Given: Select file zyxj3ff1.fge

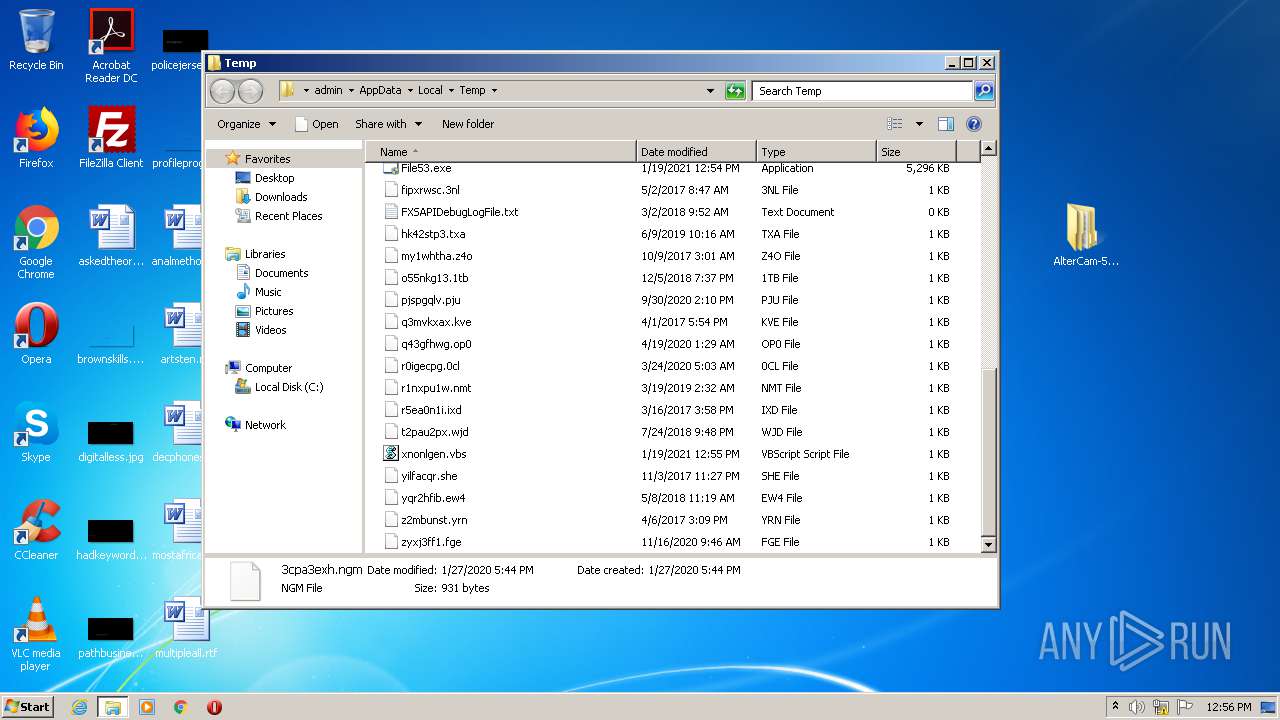Looking at the screenshot, I should point(431,542).
